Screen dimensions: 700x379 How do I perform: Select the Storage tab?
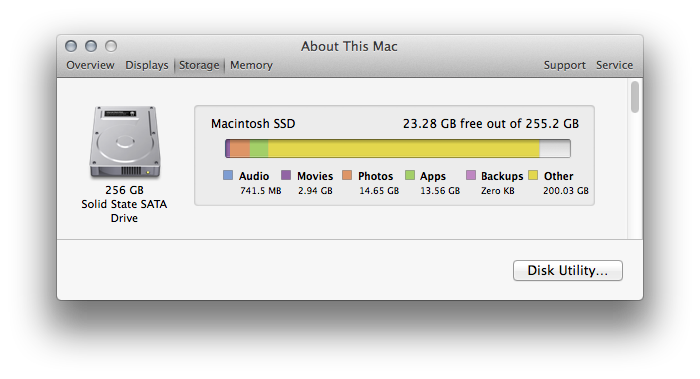(x=199, y=65)
